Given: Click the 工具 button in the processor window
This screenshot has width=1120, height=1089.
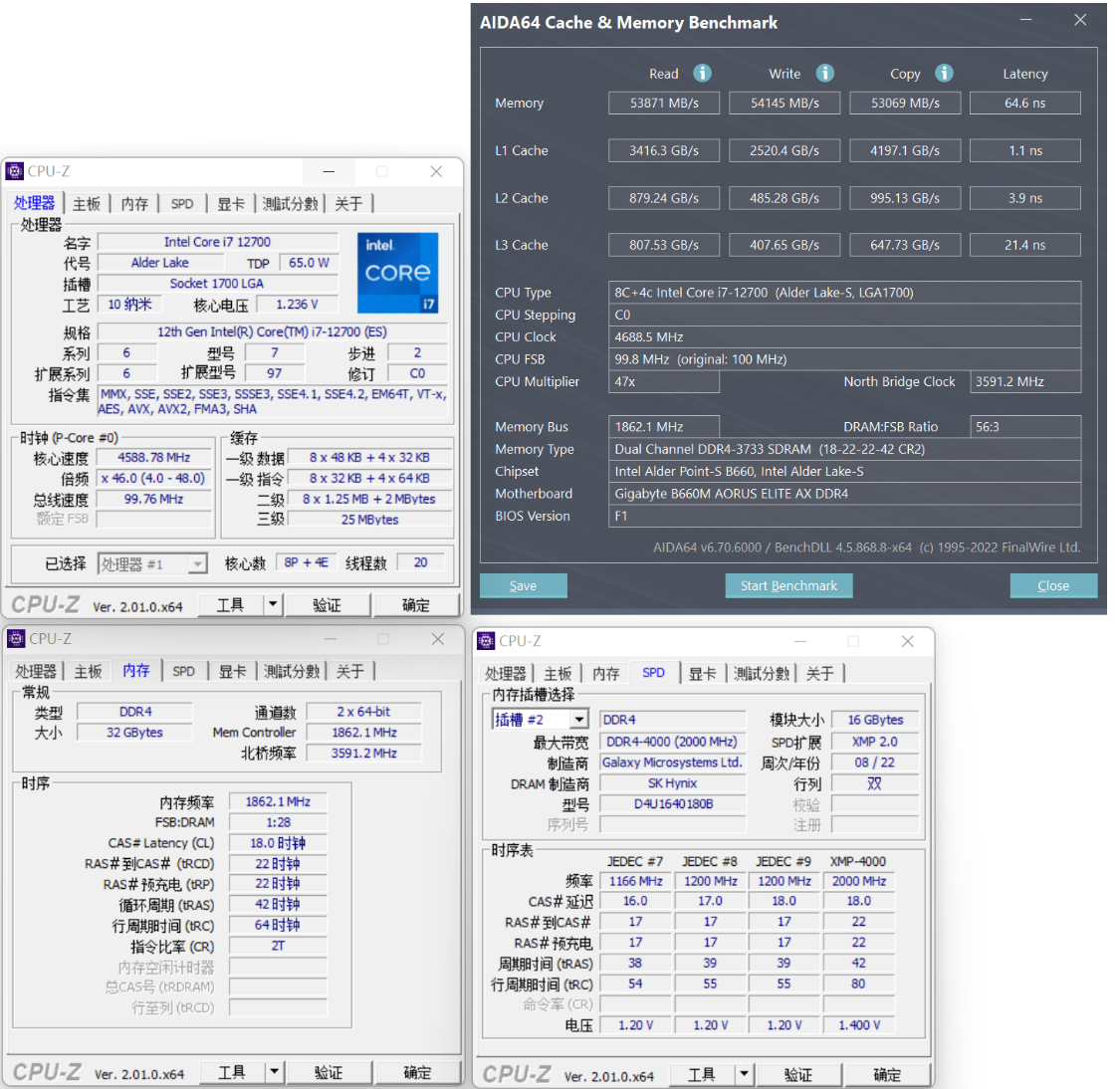Looking at the screenshot, I should [x=230, y=605].
